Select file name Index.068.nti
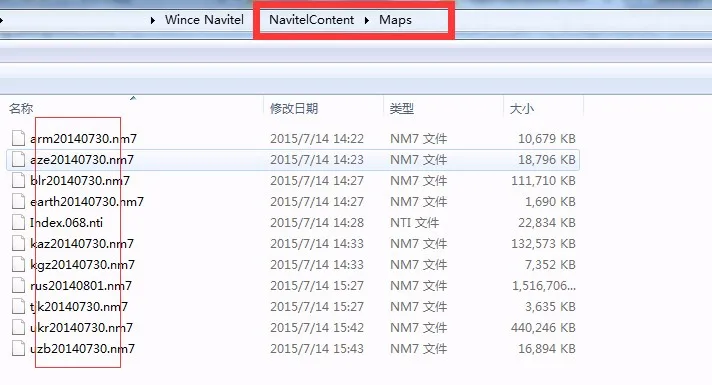712x385 pixels. (66, 222)
